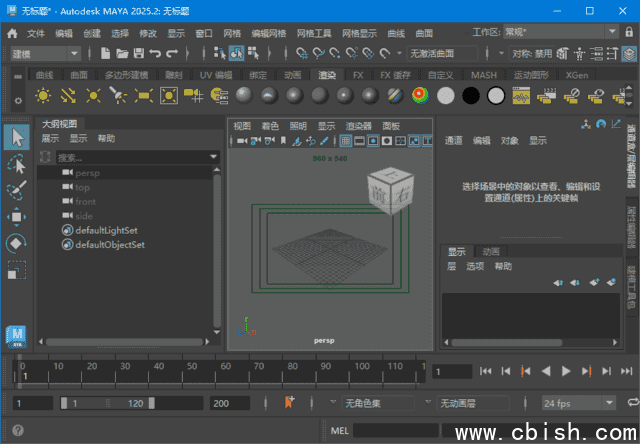Toggle the viewport film gate
The width and height of the screenshot is (640, 444).
pos(359,141)
